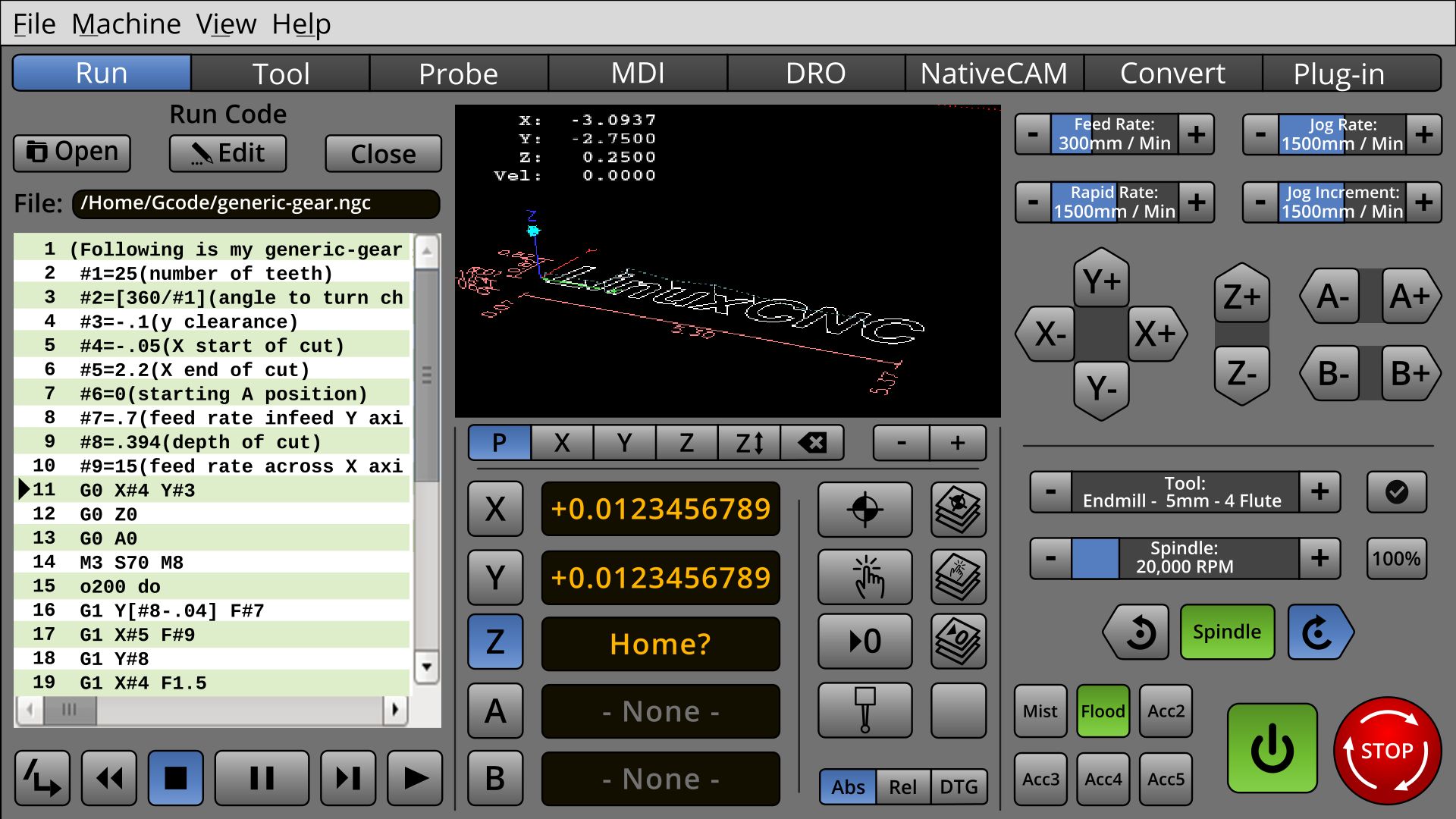Select next tool with Tool plus
This screenshot has height=819, width=1456.
coord(1319,492)
